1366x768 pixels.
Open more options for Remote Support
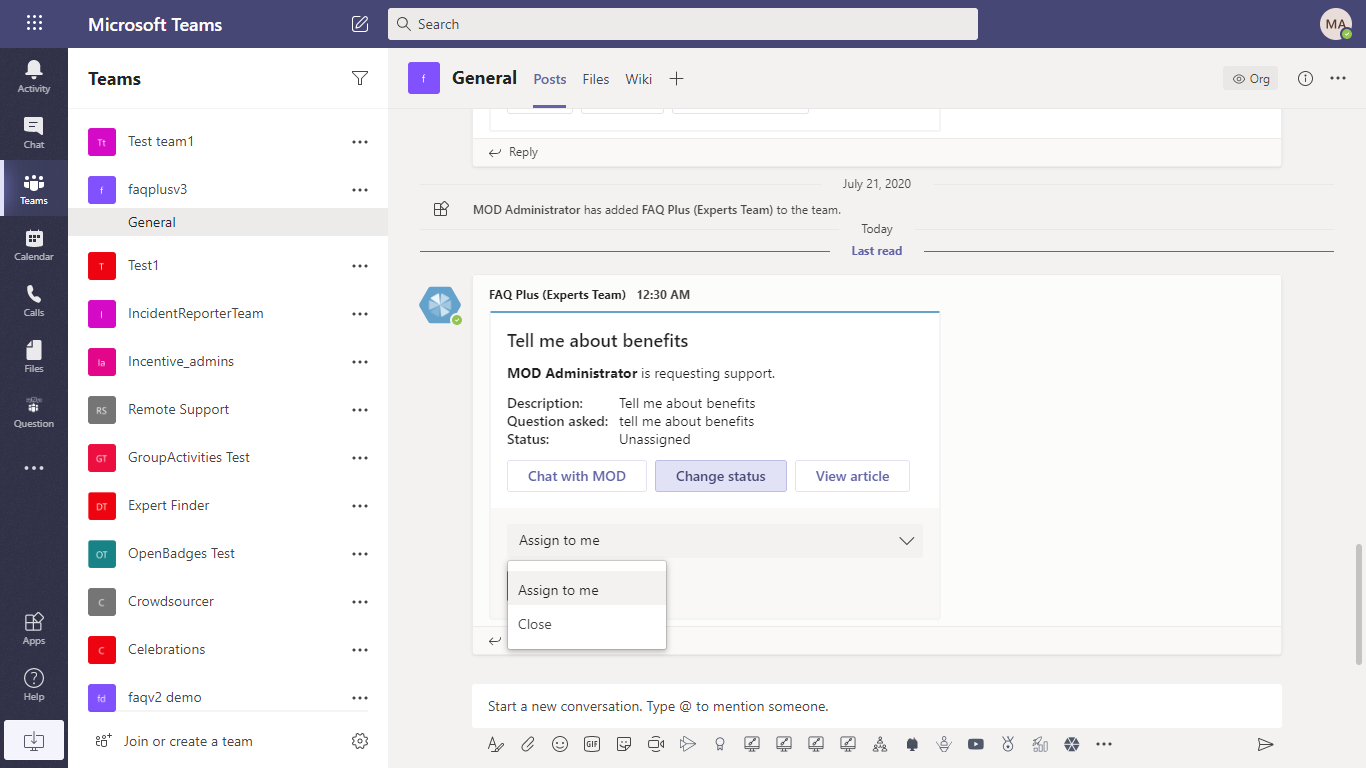[360, 410]
